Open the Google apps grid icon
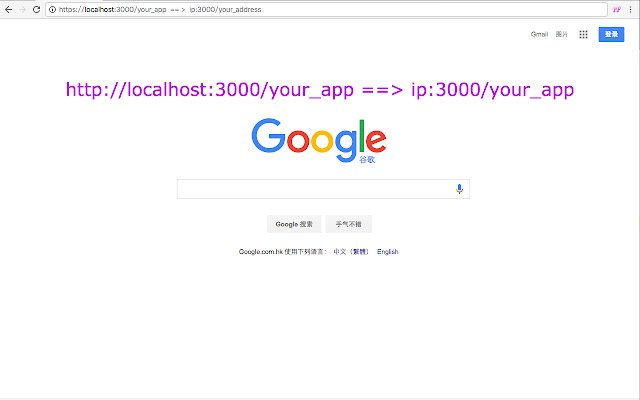The width and height of the screenshot is (640, 400). click(x=583, y=35)
